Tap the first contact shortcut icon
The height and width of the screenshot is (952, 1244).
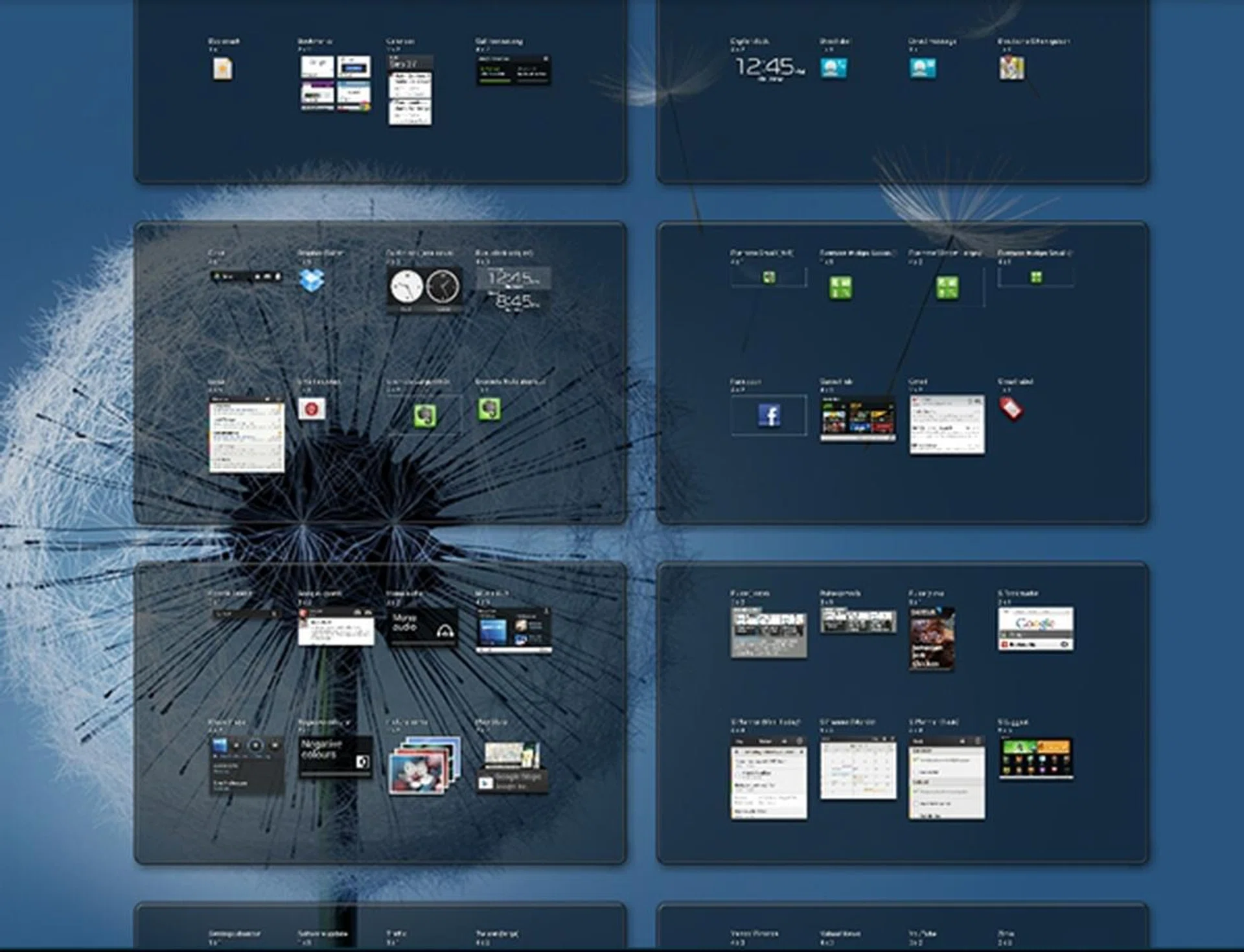click(833, 68)
